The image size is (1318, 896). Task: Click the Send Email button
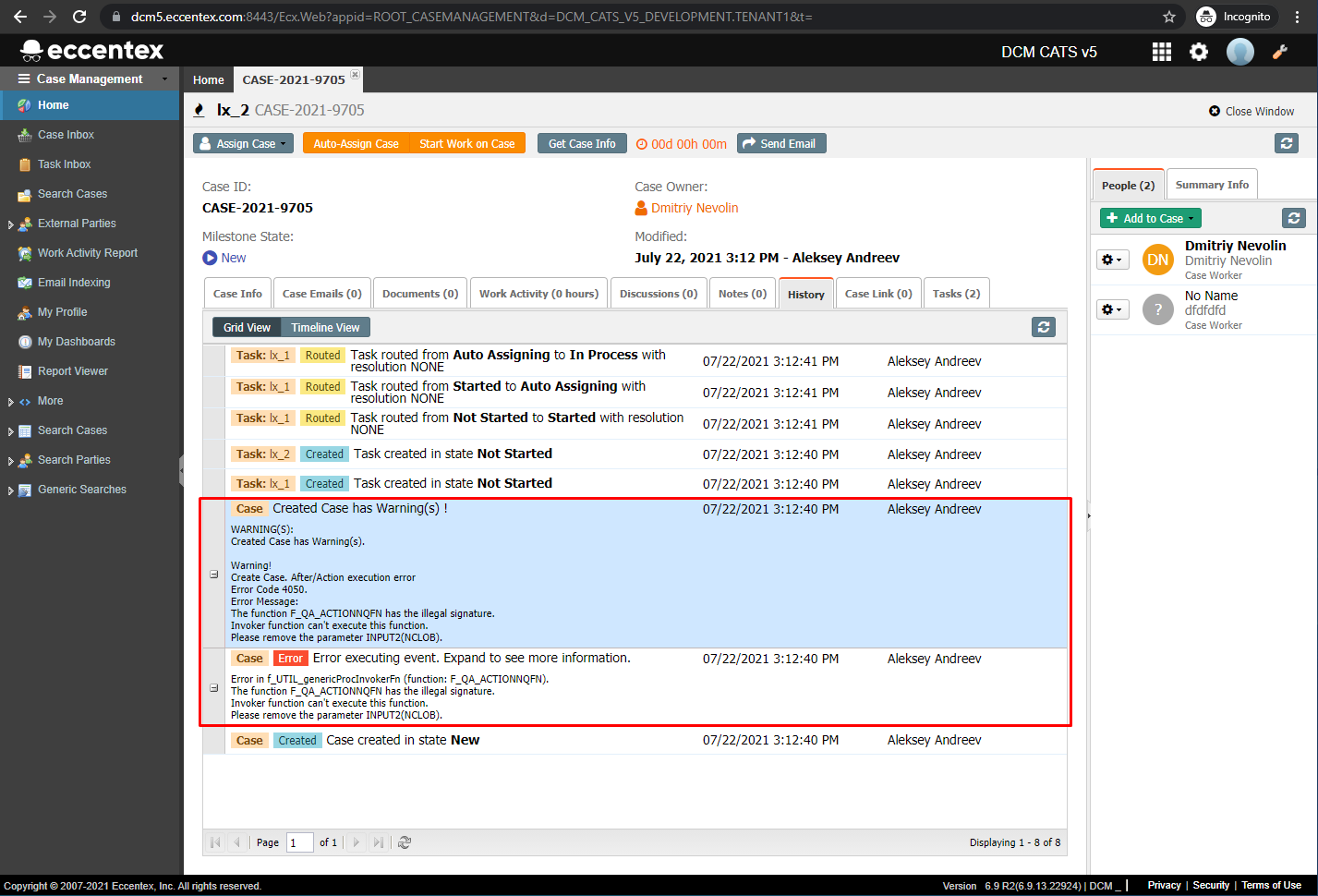[x=781, y=143]
